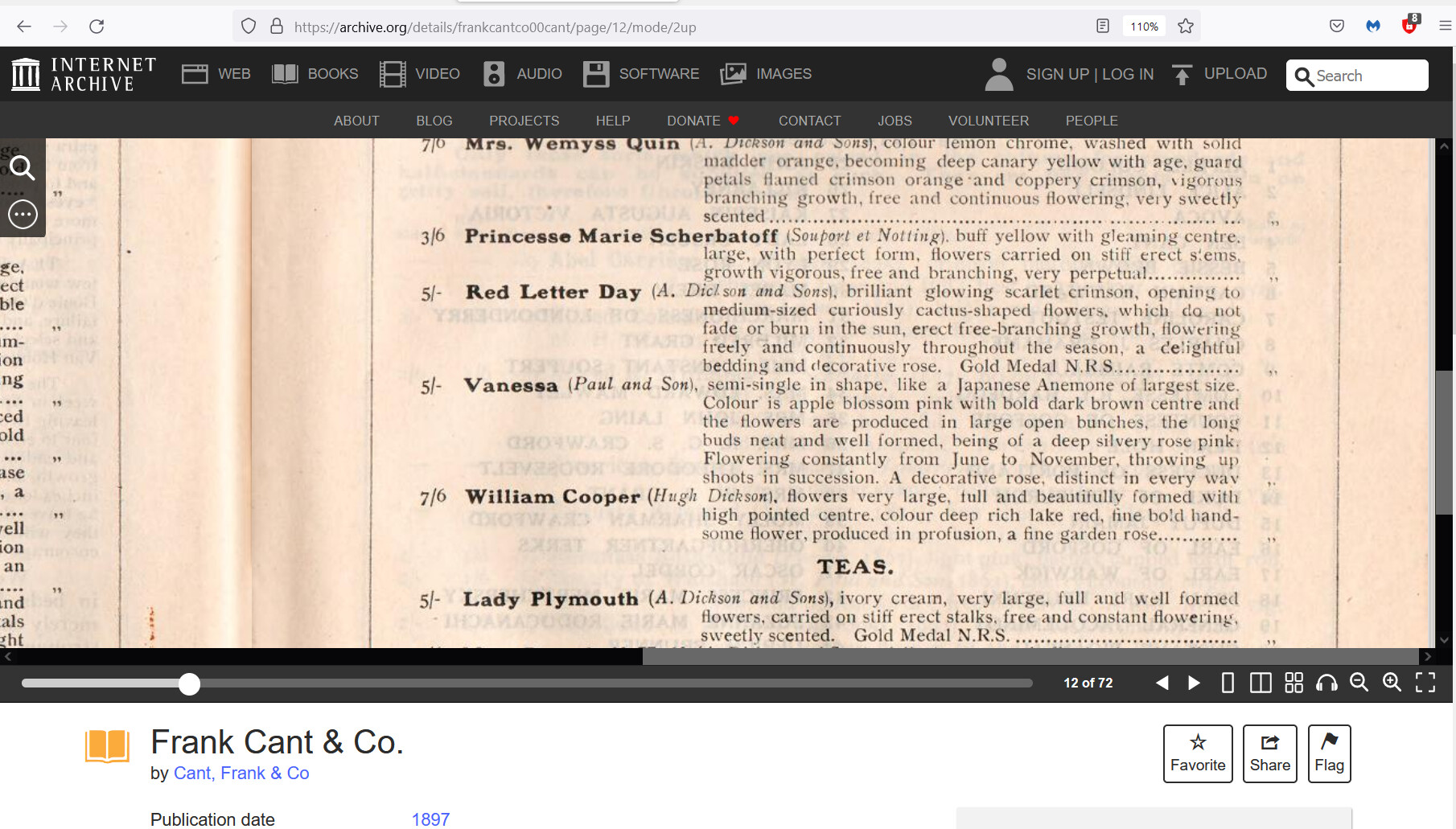Click the user avatar icon

click(x=998, y=74)
